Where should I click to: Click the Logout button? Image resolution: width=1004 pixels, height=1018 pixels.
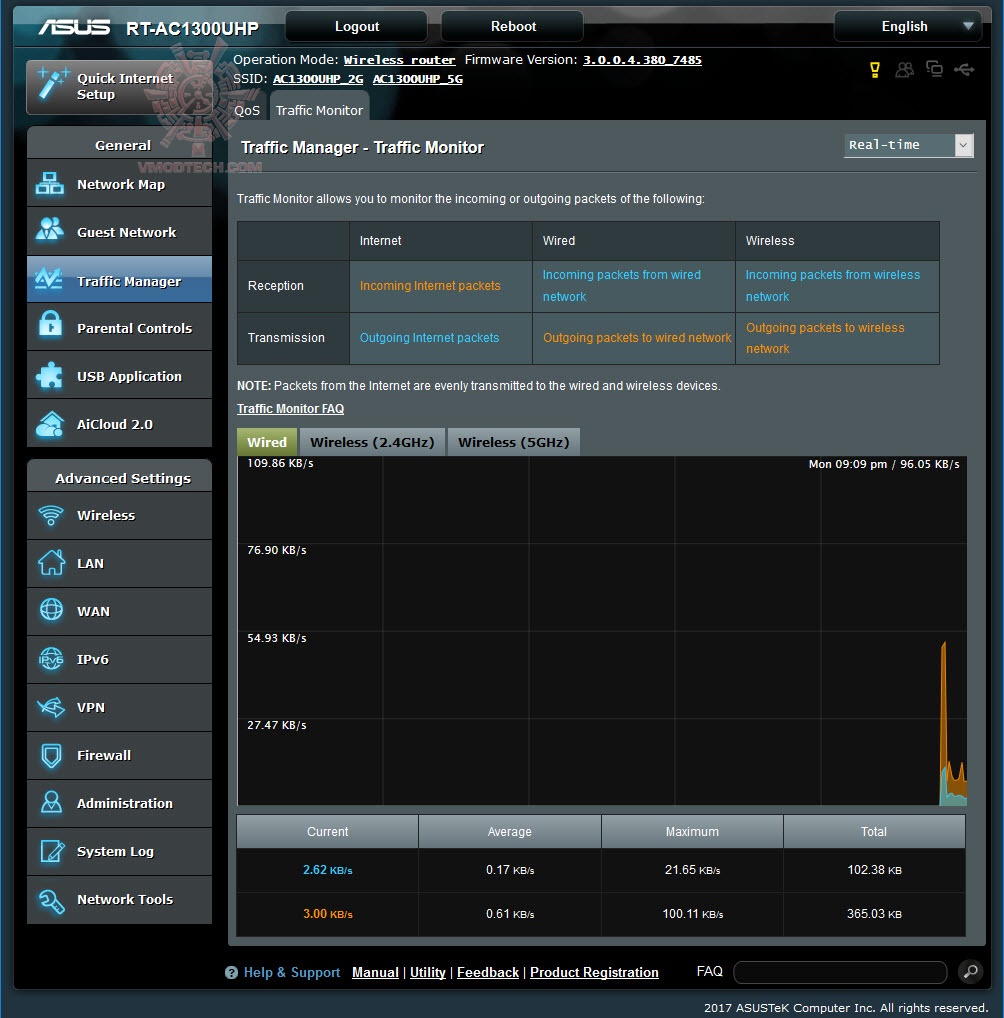357,26
